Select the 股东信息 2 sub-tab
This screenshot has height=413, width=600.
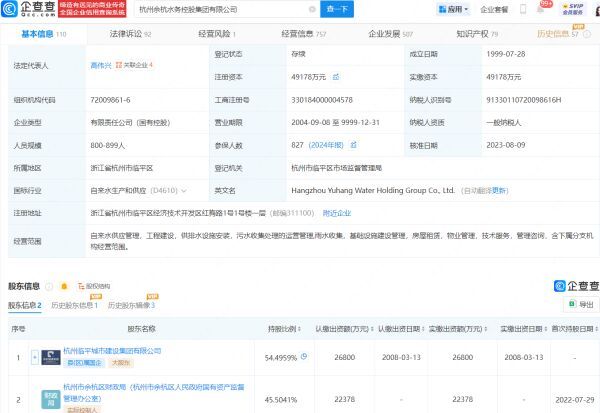pos(25,305)
